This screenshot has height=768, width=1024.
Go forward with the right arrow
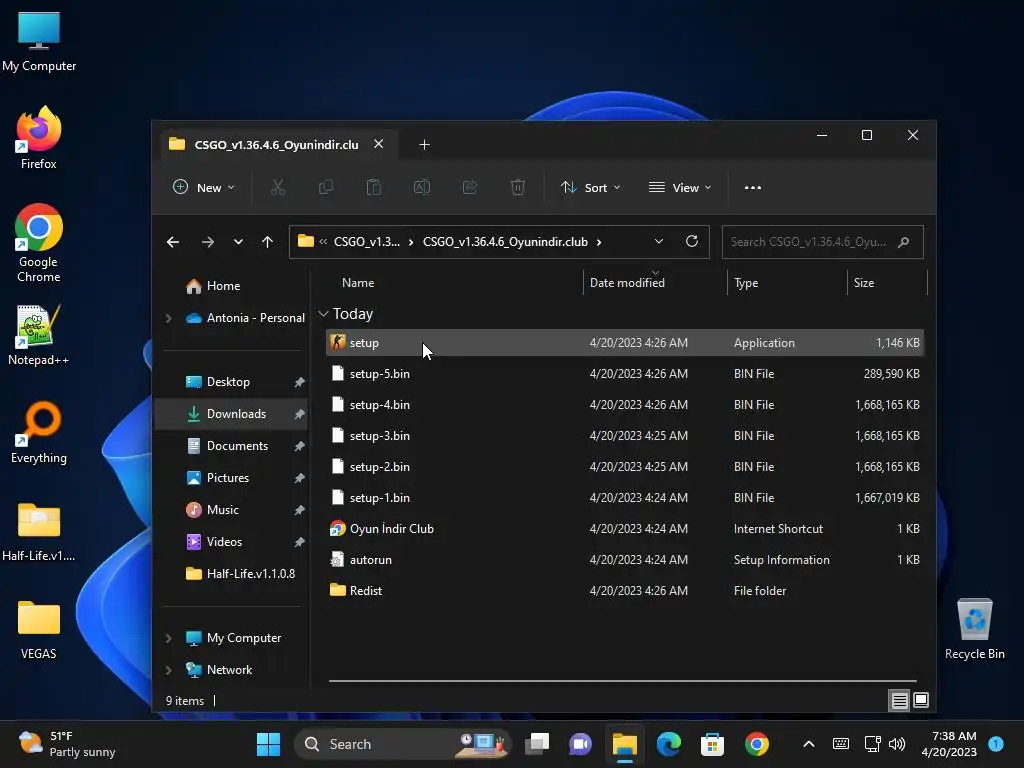pos(208,242)
